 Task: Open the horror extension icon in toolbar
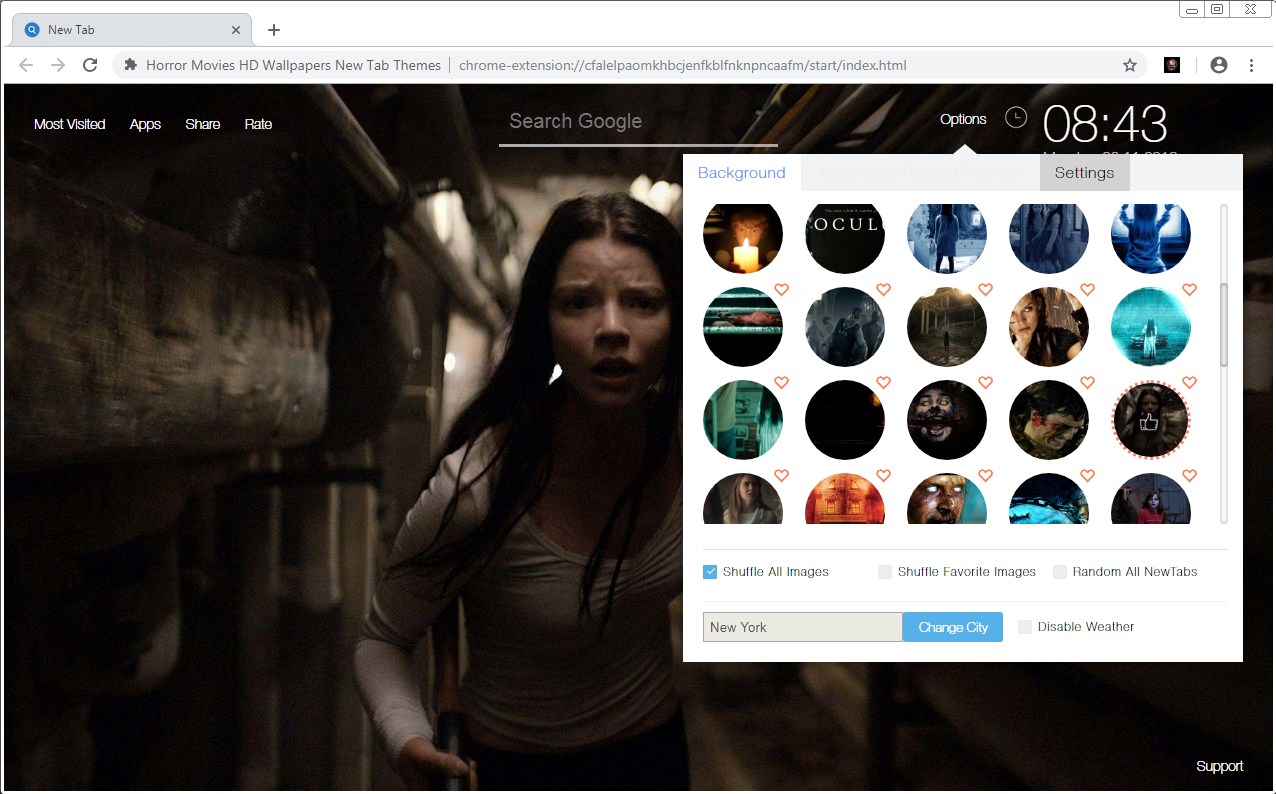[1172, 65]
